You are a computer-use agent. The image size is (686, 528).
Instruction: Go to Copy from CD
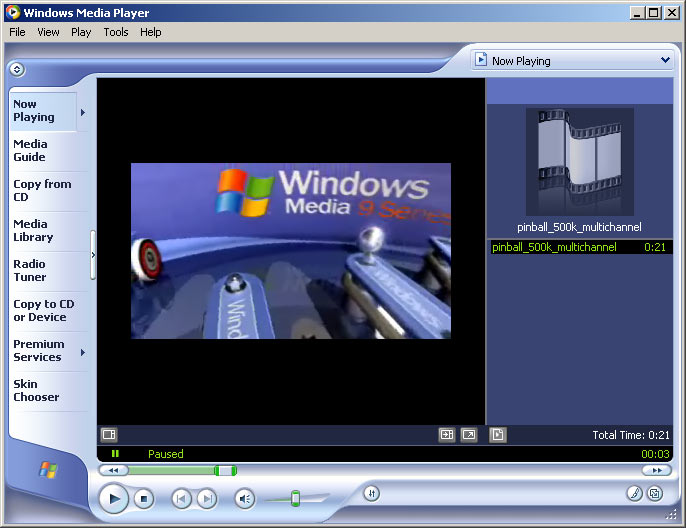pyautogui.click(x=42, y=190)
